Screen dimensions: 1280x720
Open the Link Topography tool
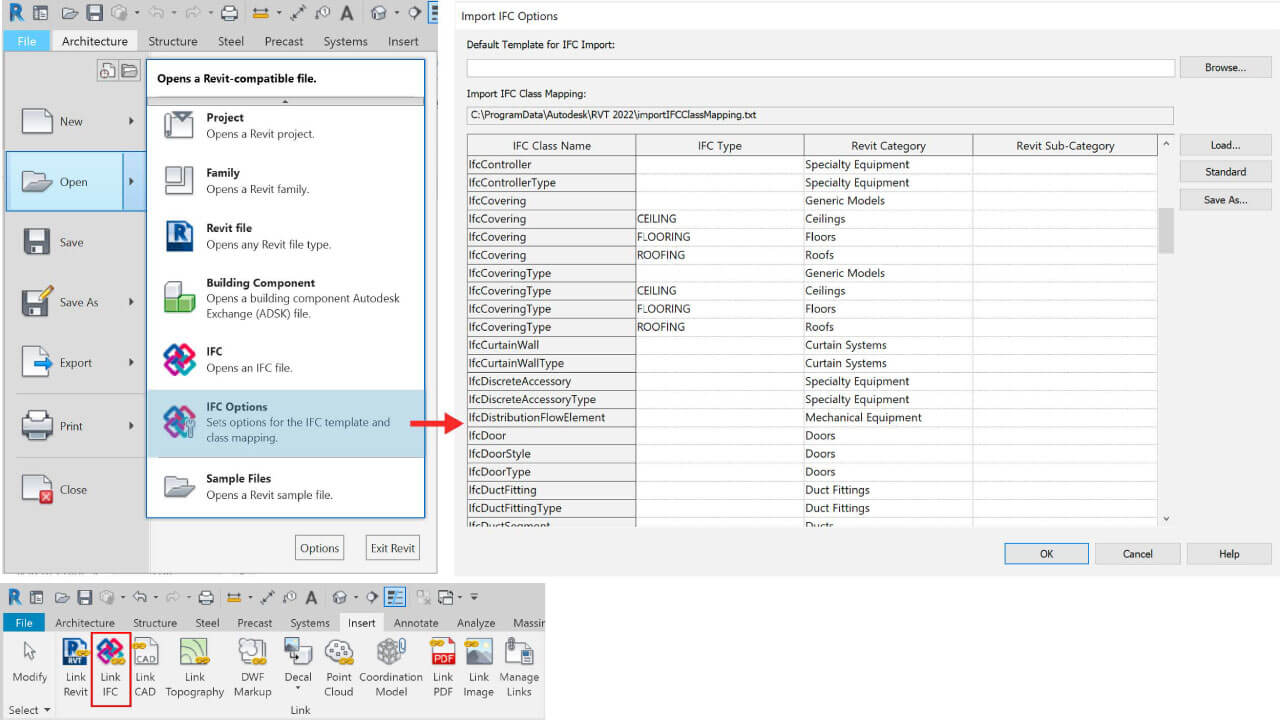click(194, 668)
